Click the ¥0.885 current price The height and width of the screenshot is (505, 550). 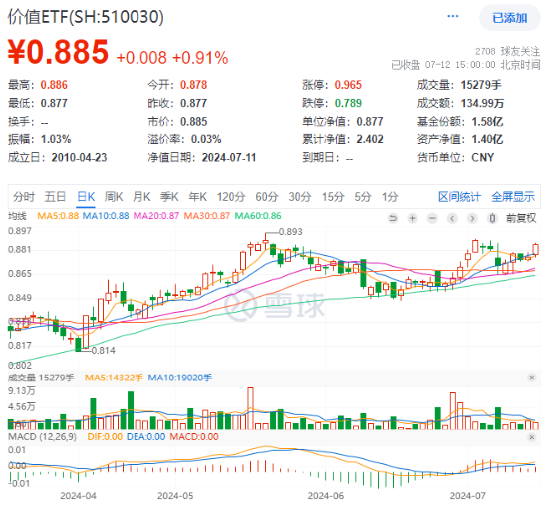[x=58, y=52]
